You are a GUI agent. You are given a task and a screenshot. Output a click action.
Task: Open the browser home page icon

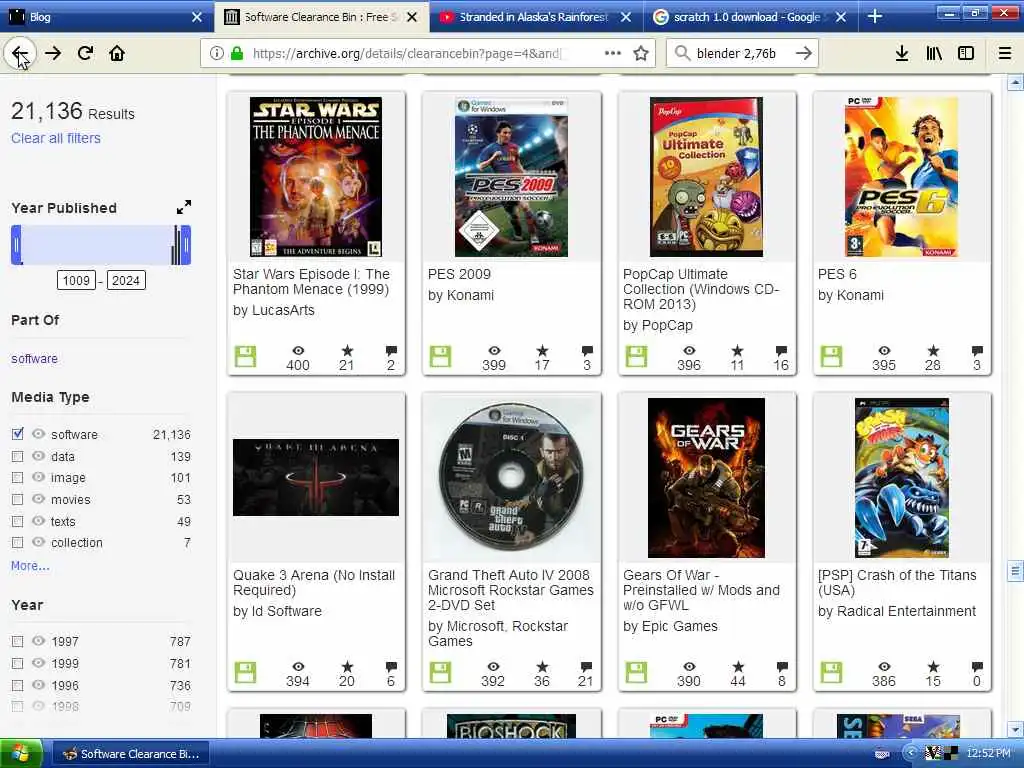(x=117, y=53)
